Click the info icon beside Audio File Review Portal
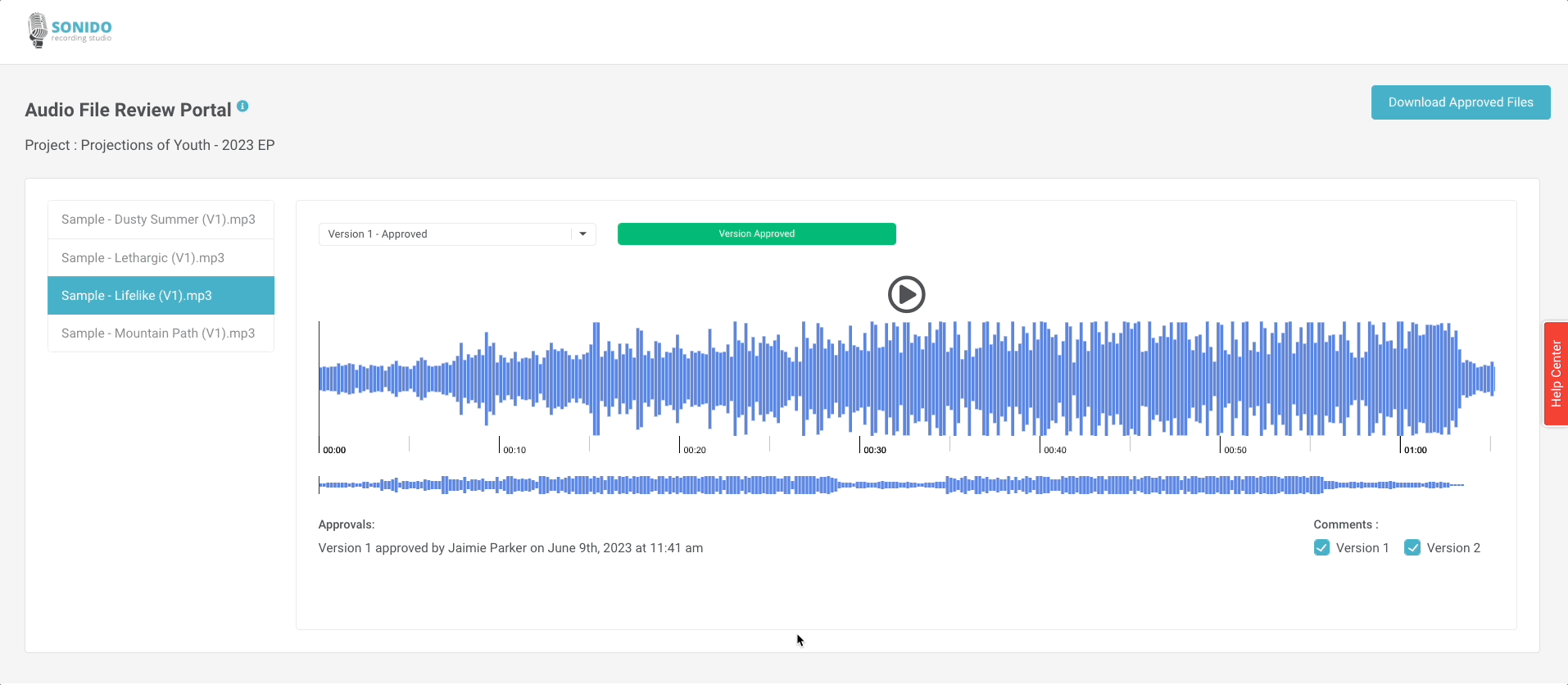This screenshot has width=1568, height=685. point(242,106)
